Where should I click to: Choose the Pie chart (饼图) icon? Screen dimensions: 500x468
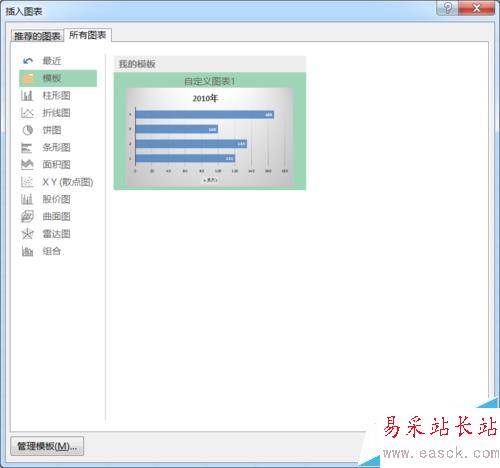pyautogui.click(x=28, y=130)
